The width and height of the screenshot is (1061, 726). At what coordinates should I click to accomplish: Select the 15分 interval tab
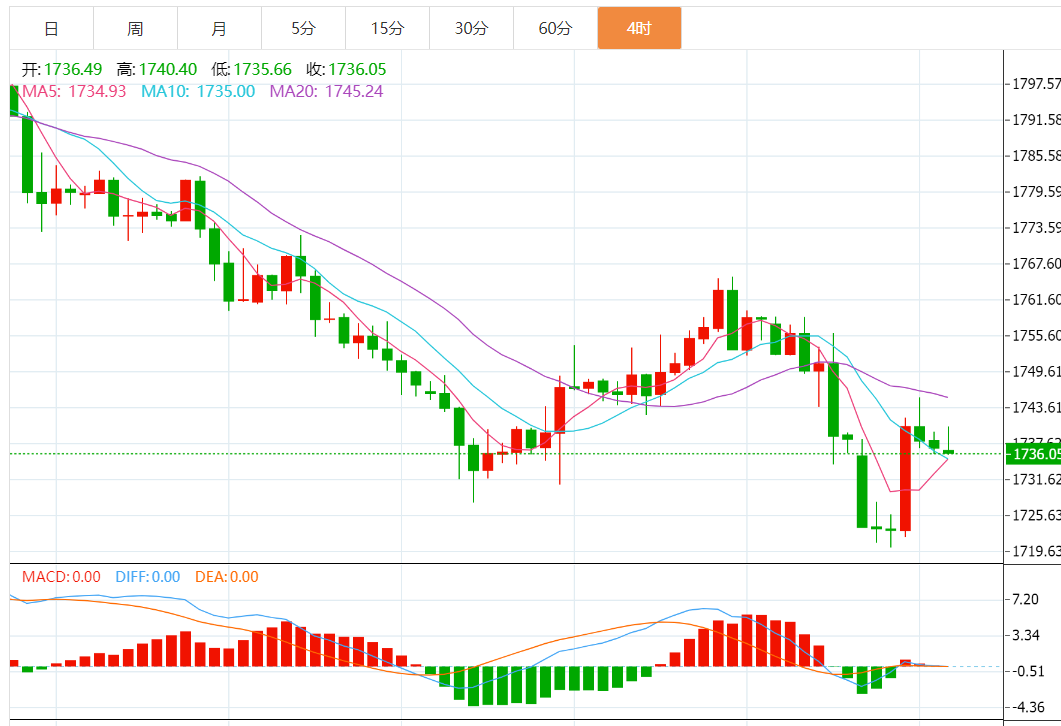coord(387,28)
